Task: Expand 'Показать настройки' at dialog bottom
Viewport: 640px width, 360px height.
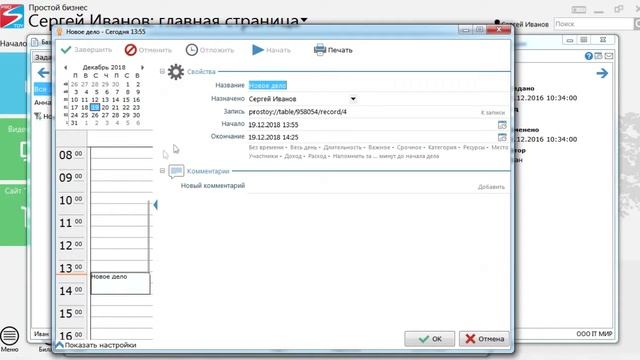Action: tap(96, 345)
